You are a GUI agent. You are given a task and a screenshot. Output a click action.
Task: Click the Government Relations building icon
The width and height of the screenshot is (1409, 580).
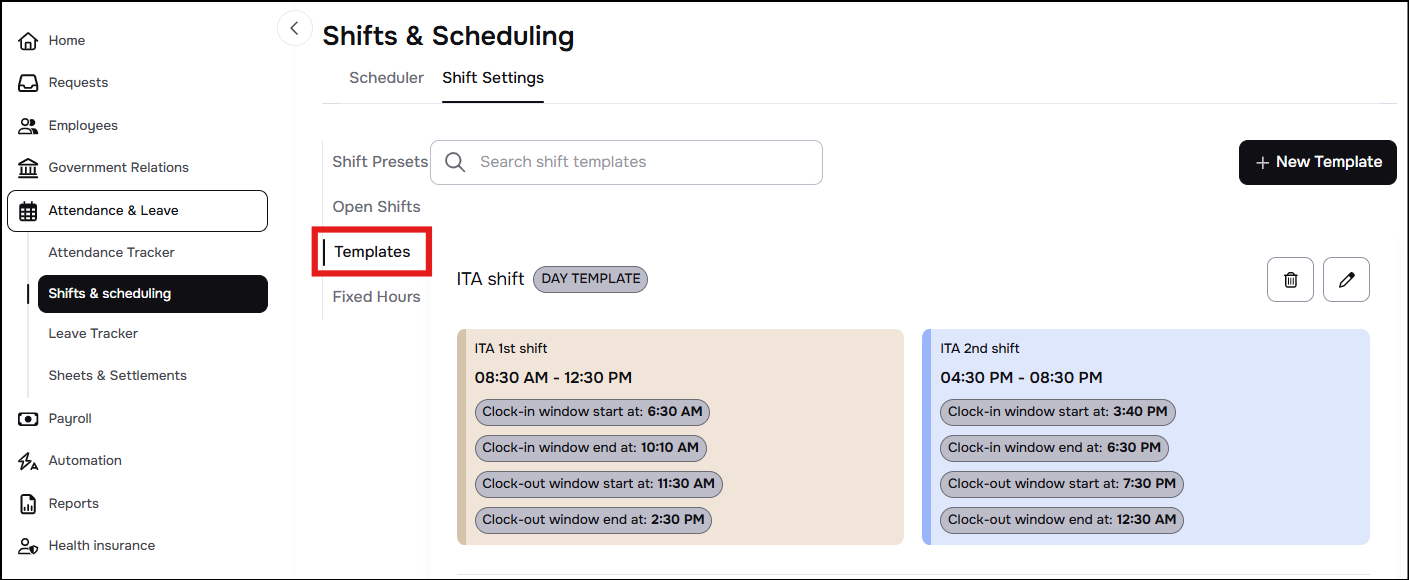coord(28,168)
